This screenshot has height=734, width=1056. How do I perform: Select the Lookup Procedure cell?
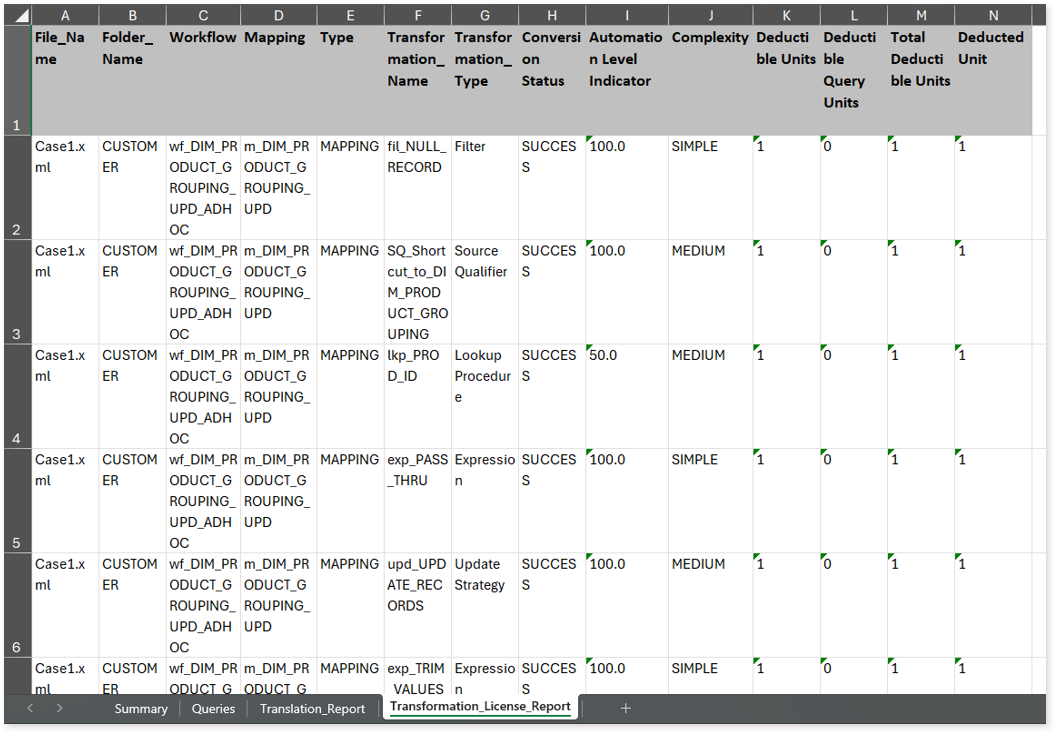(485, 397)
